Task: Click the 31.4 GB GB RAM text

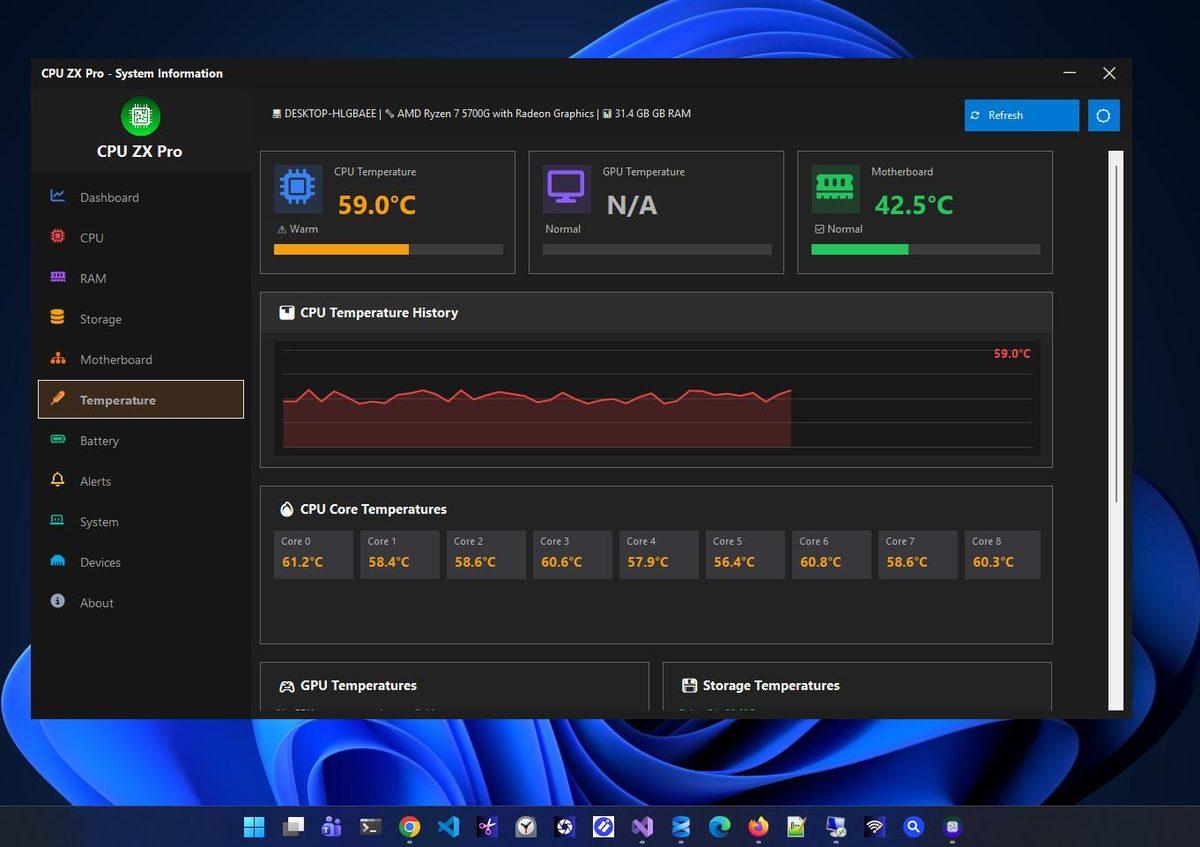Action: pyautogui.click(x=652, y=114)
